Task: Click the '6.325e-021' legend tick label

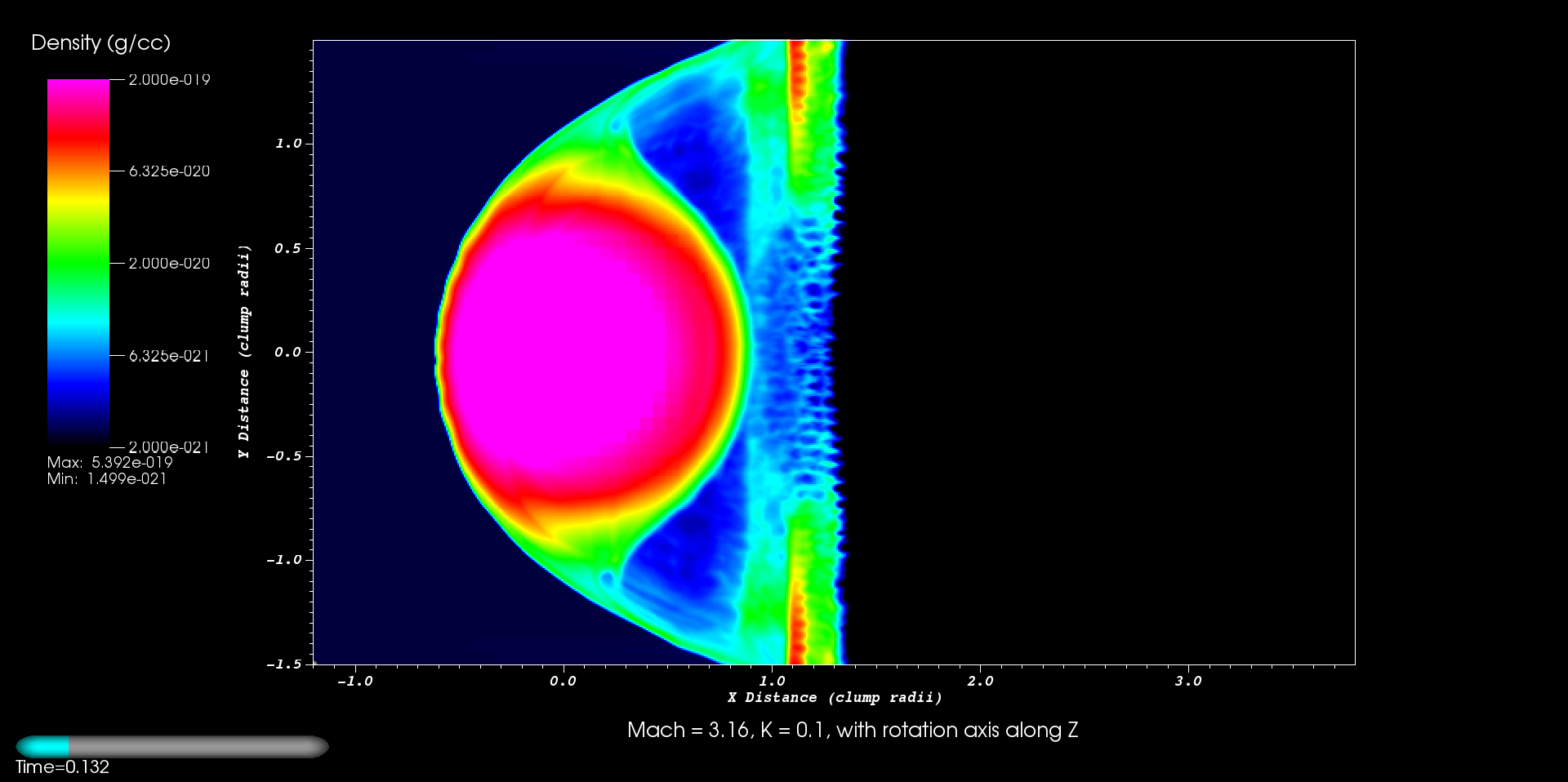Action: [169, 355]
